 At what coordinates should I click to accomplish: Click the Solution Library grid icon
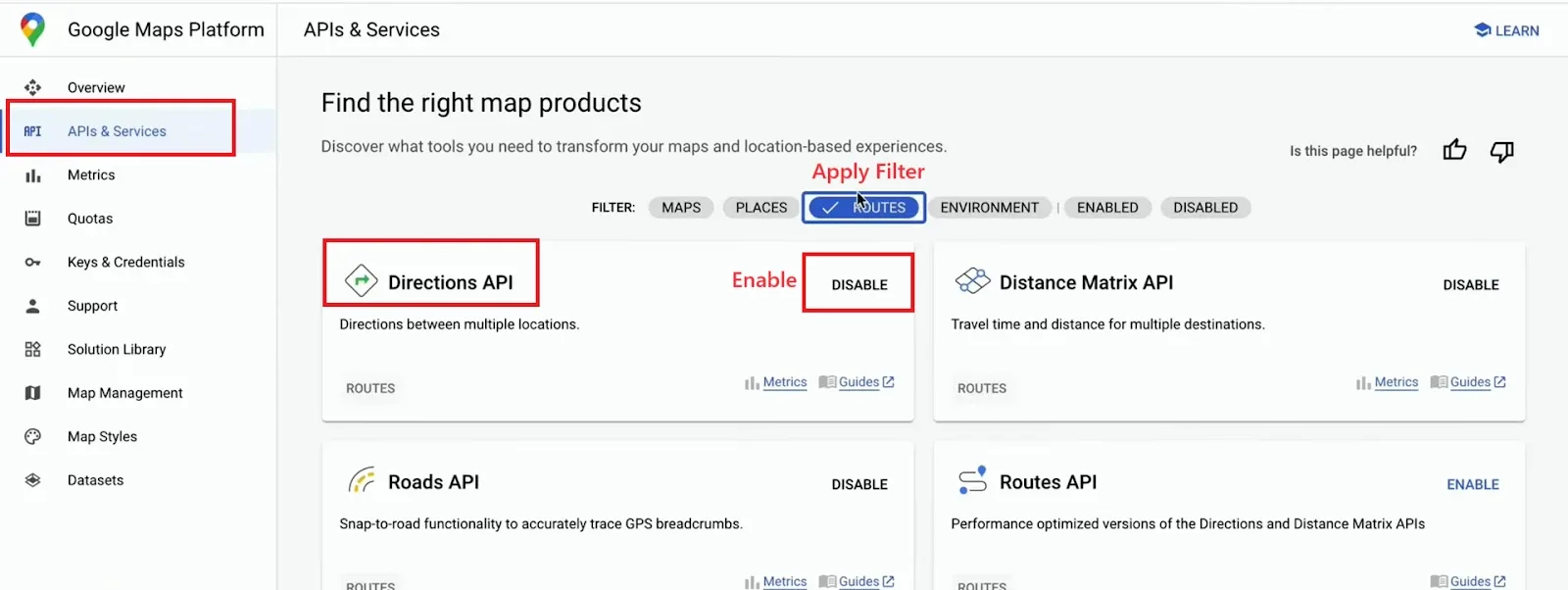32,350
